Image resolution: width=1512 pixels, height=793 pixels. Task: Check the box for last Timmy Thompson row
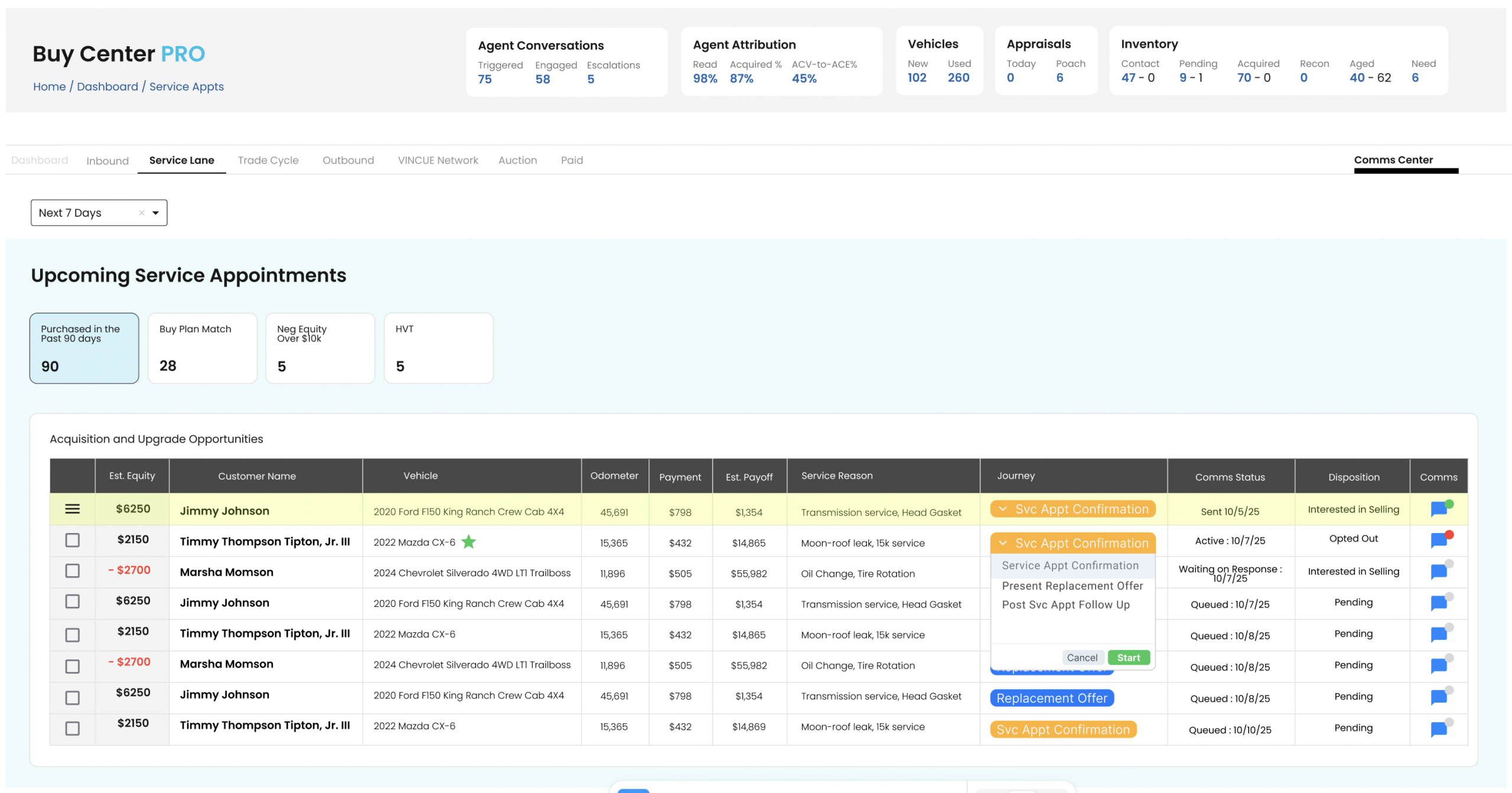point(72,729)
